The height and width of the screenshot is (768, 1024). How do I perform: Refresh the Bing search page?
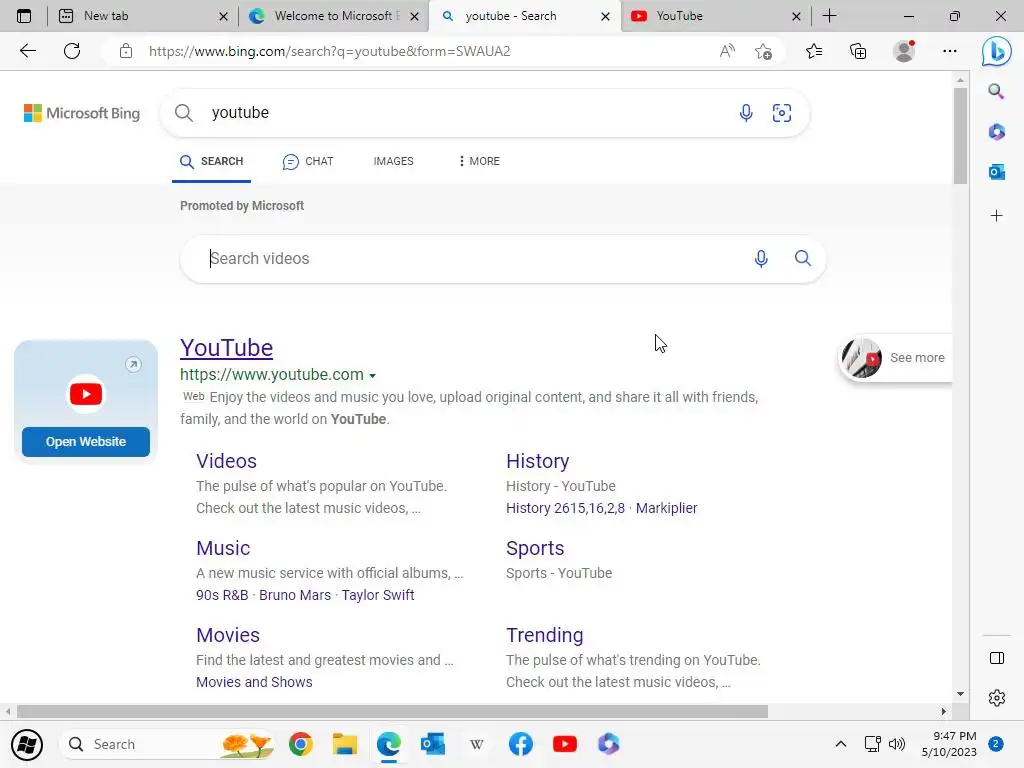point(72,51)
